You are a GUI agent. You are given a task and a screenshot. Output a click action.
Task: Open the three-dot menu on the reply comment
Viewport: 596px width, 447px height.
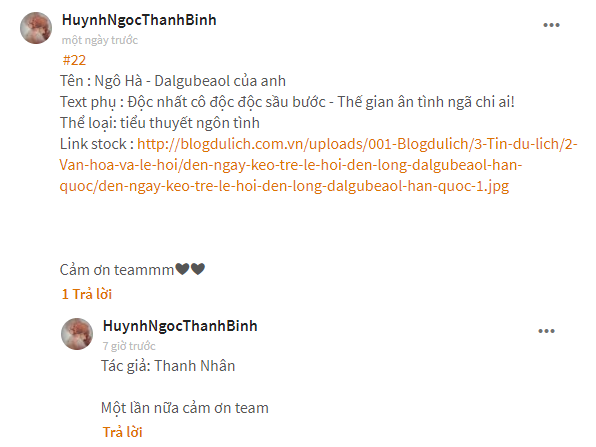[546, 331]
